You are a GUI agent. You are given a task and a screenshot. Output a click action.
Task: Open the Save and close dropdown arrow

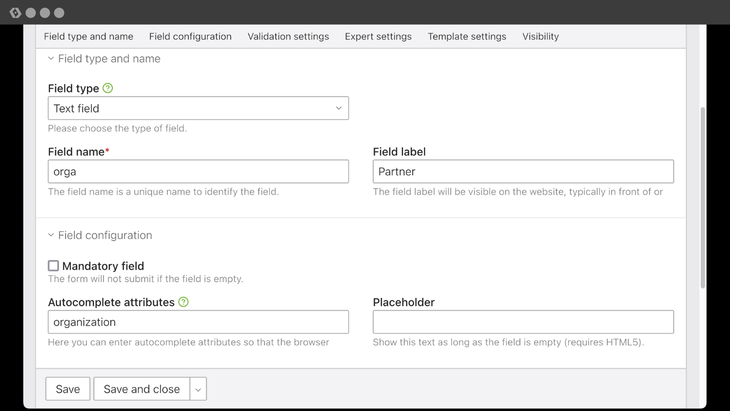pyautogui.click(x=198, y=389)
